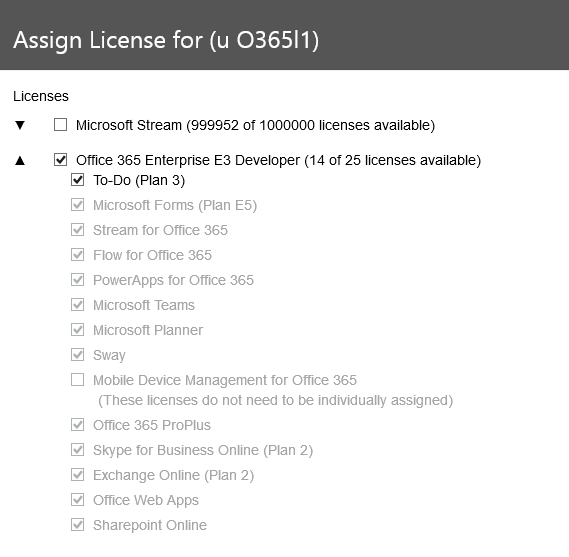This screenshot has height=557, width=569.
Task: Toggle the Stream for Office 365 checkbox
Action: 77,230
